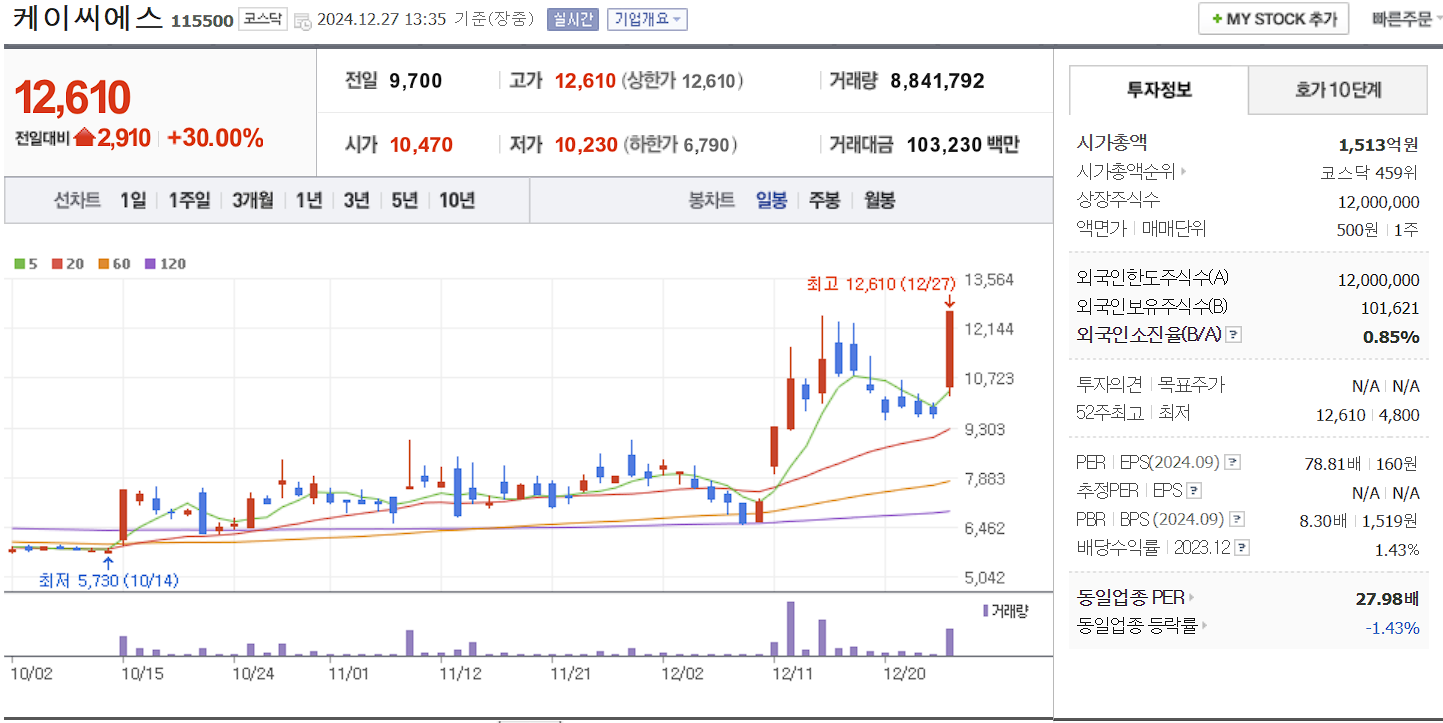Click the 코스닥 market badge next to 115500
1443x723 pixels.
[x=261, y=20]
